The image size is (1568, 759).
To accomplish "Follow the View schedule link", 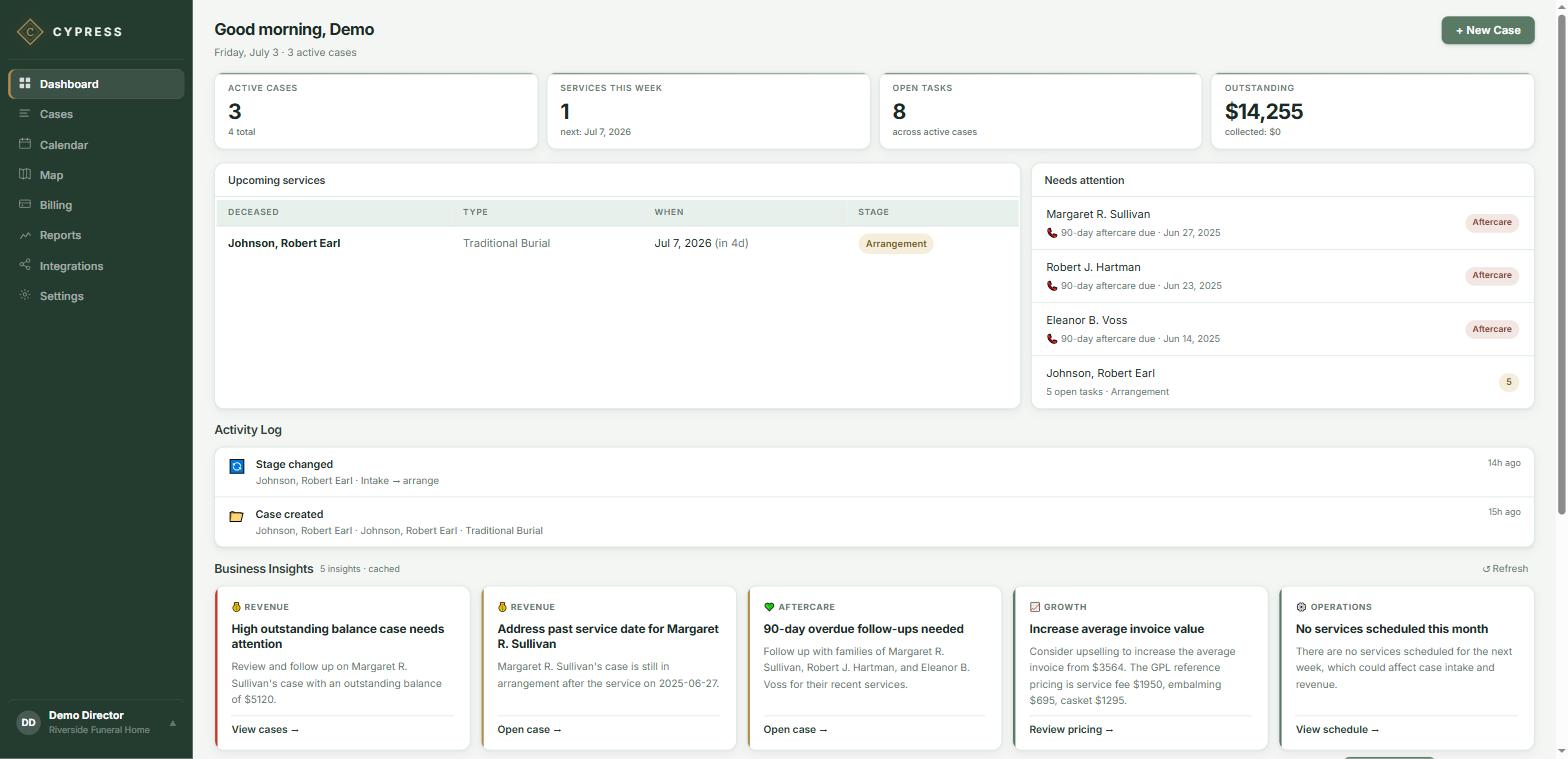I will click(x=1337, y=729).
